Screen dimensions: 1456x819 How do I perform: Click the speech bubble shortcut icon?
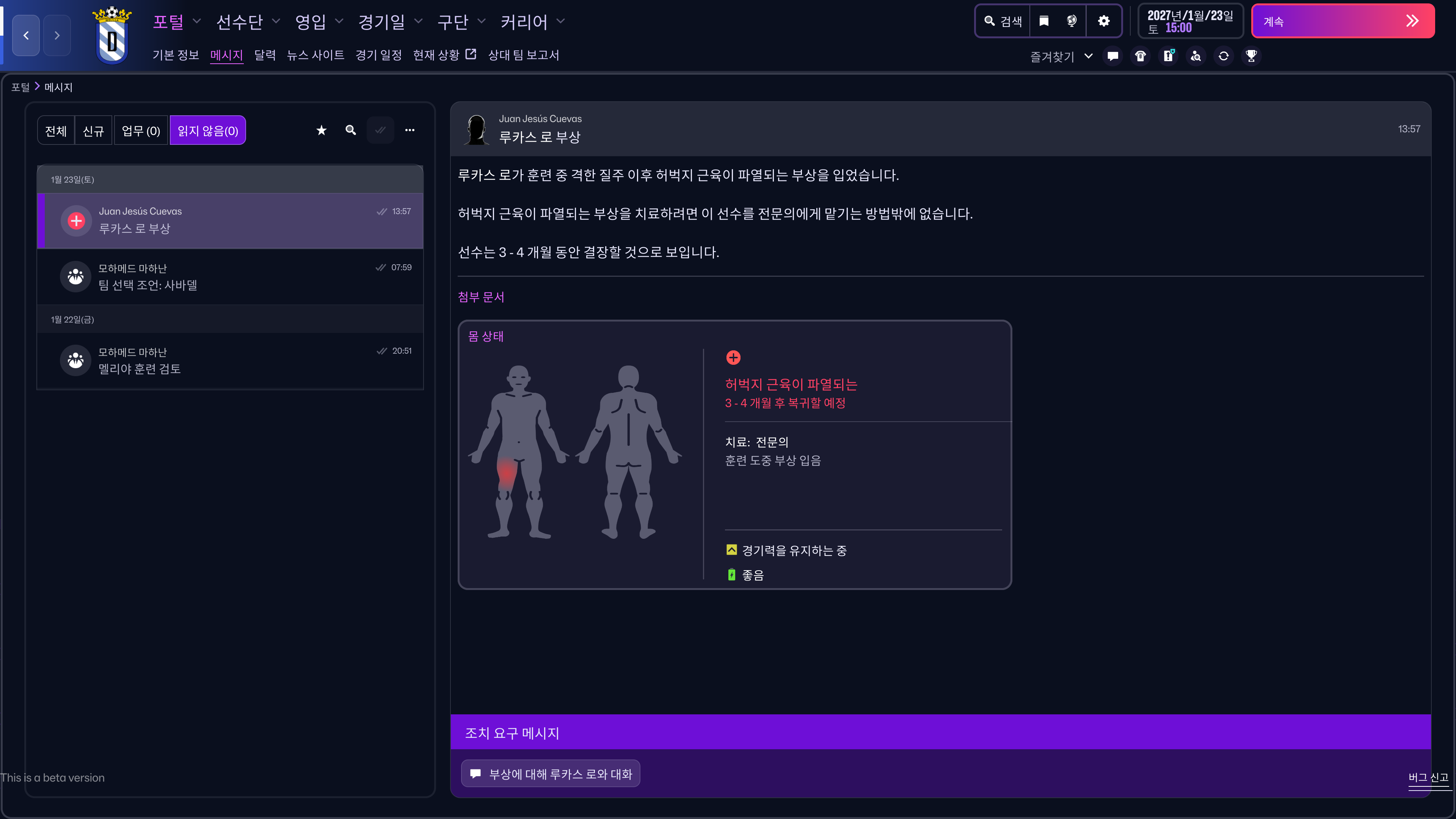click(1112, 56)
